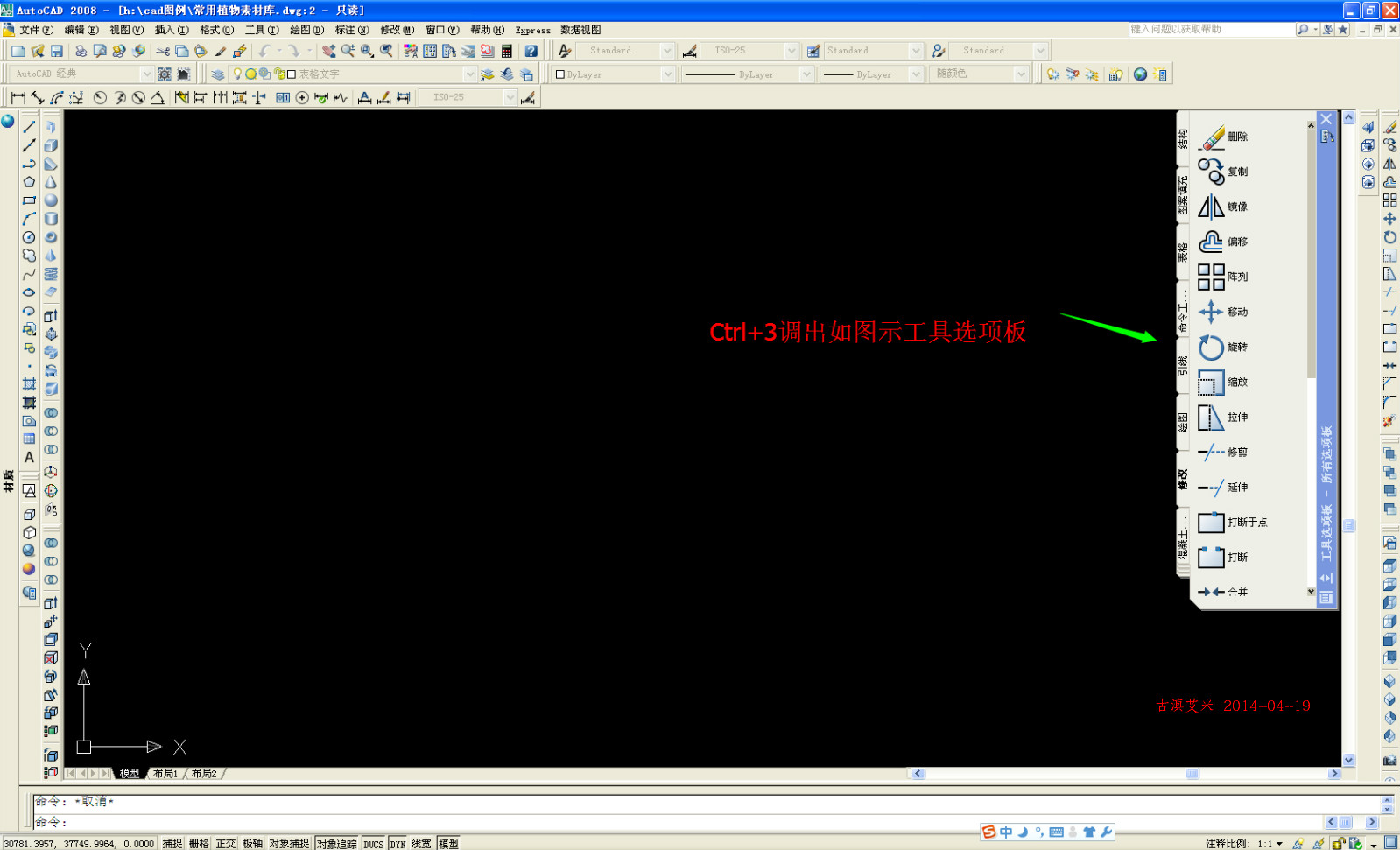
Task: Open the 修改(M) menu
Action: coord(397,30)
